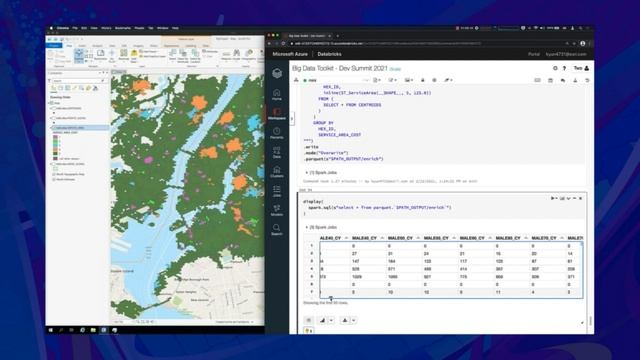
Task: Click Bookmarks in ArcGIS ribbon
Action: pos(100,55)
